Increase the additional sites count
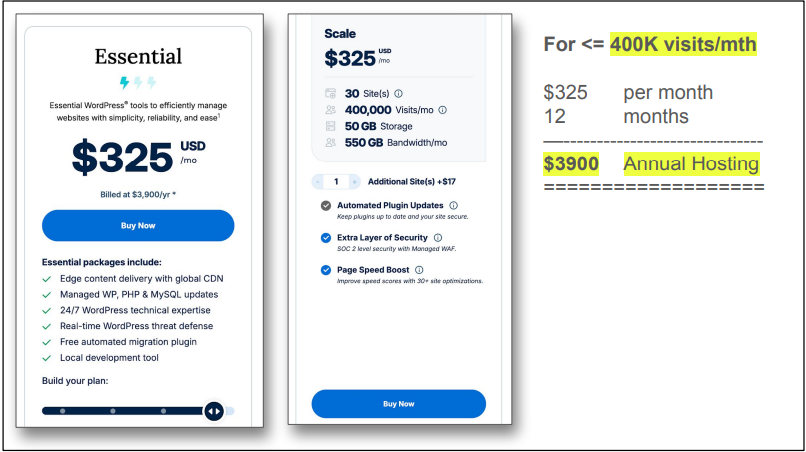Viewport: 806px width, 452px height. [x=354, y=182]
